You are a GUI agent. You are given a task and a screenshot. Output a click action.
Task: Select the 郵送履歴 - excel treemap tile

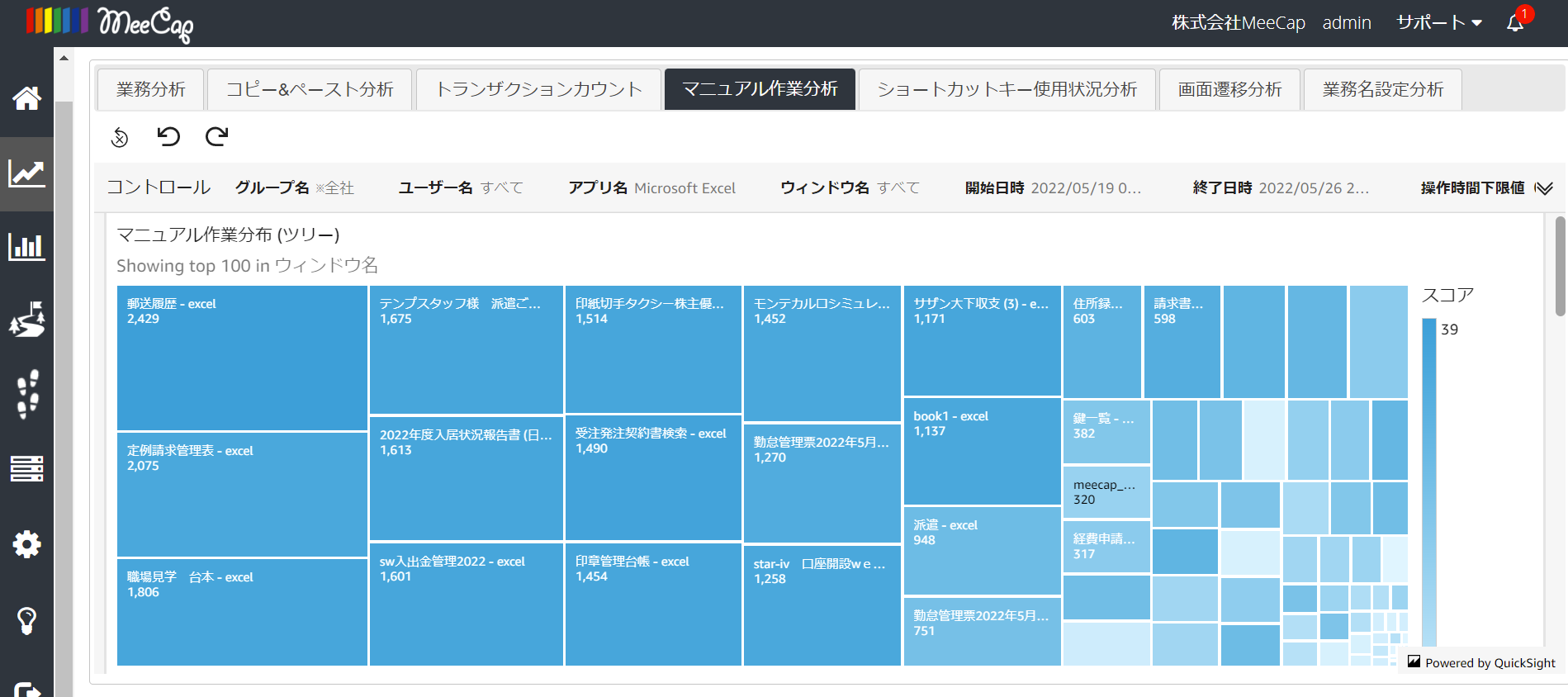pos(242,358)
